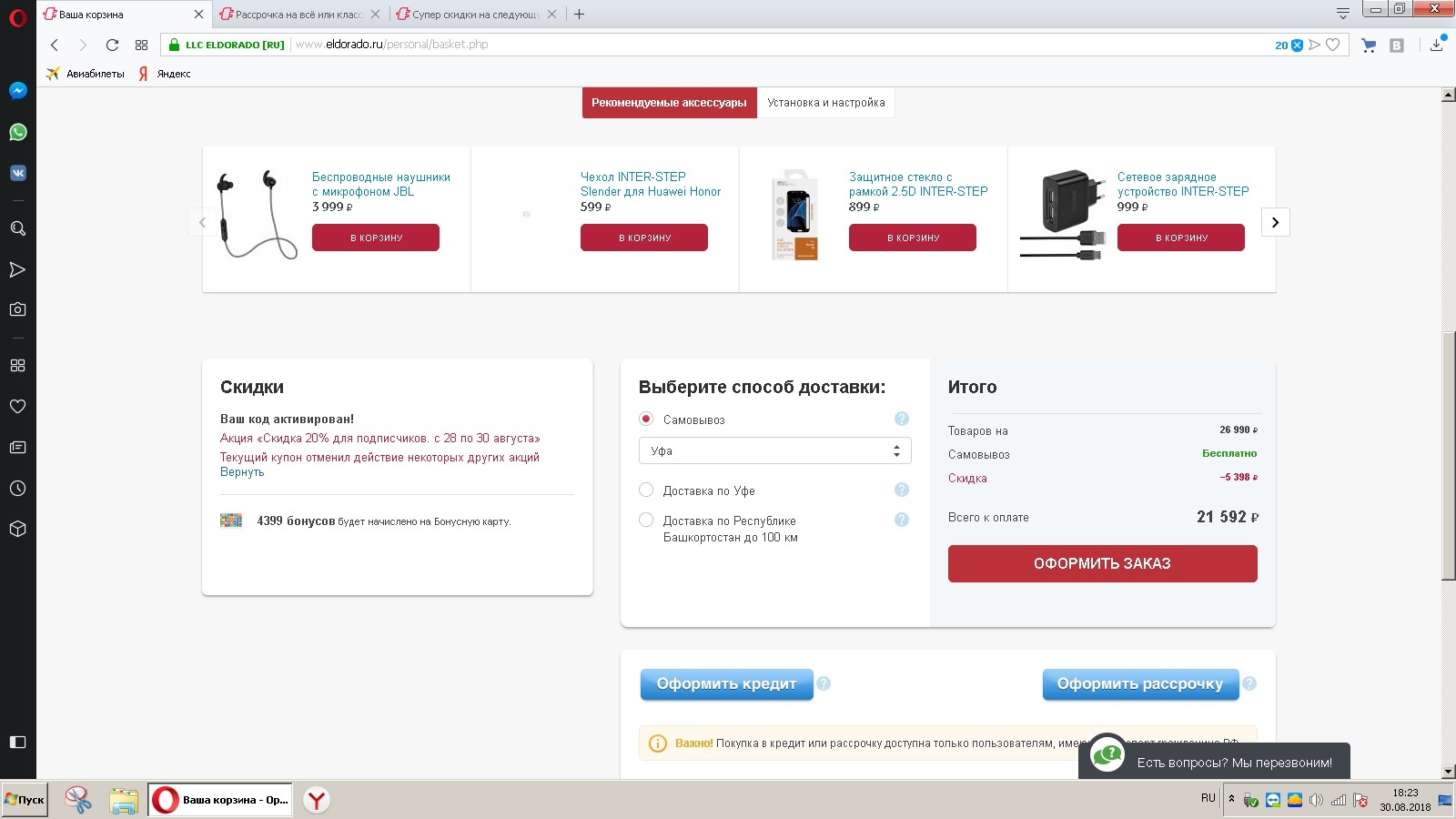Switch to Рекомендуемые аксессуары tab
The width and height of the screenshot is (1456, 819).
coord(669,103)
